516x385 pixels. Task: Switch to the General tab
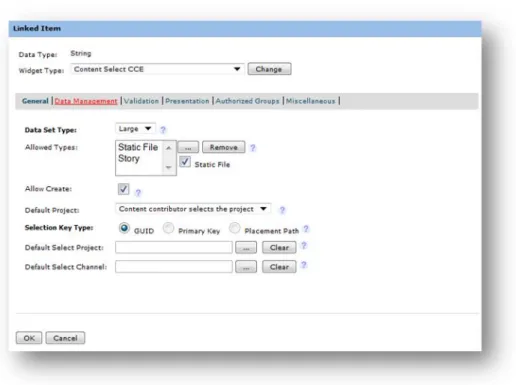35,101
